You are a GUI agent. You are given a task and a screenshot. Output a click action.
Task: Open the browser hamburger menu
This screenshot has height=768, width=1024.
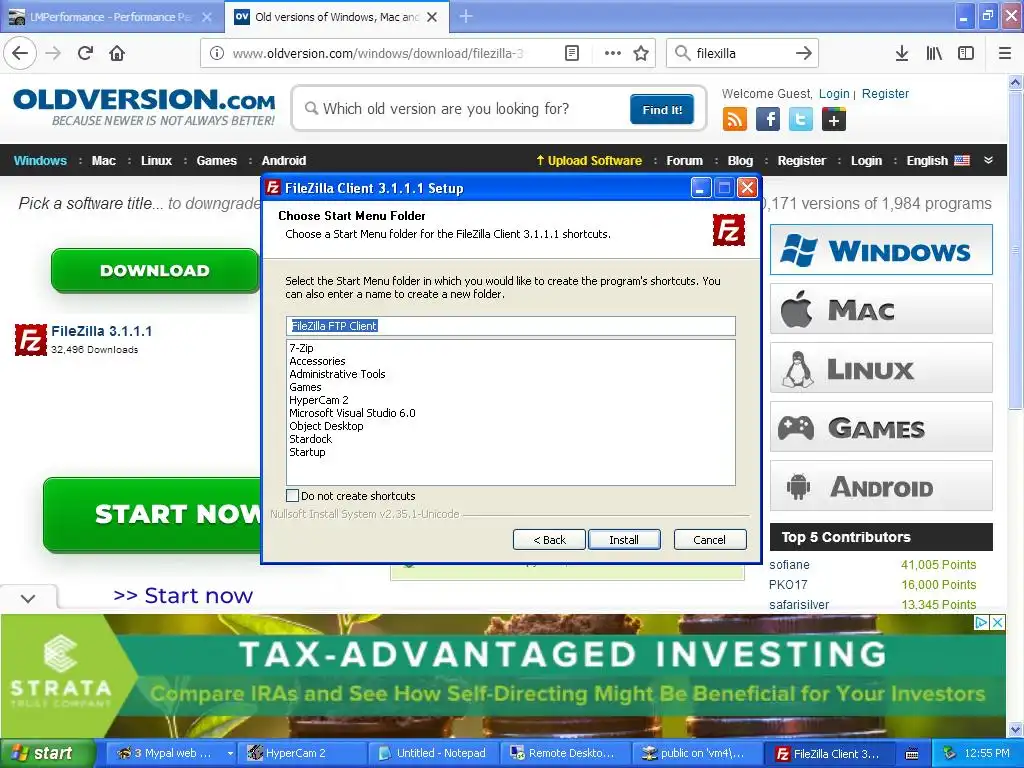click(1005, 53)
